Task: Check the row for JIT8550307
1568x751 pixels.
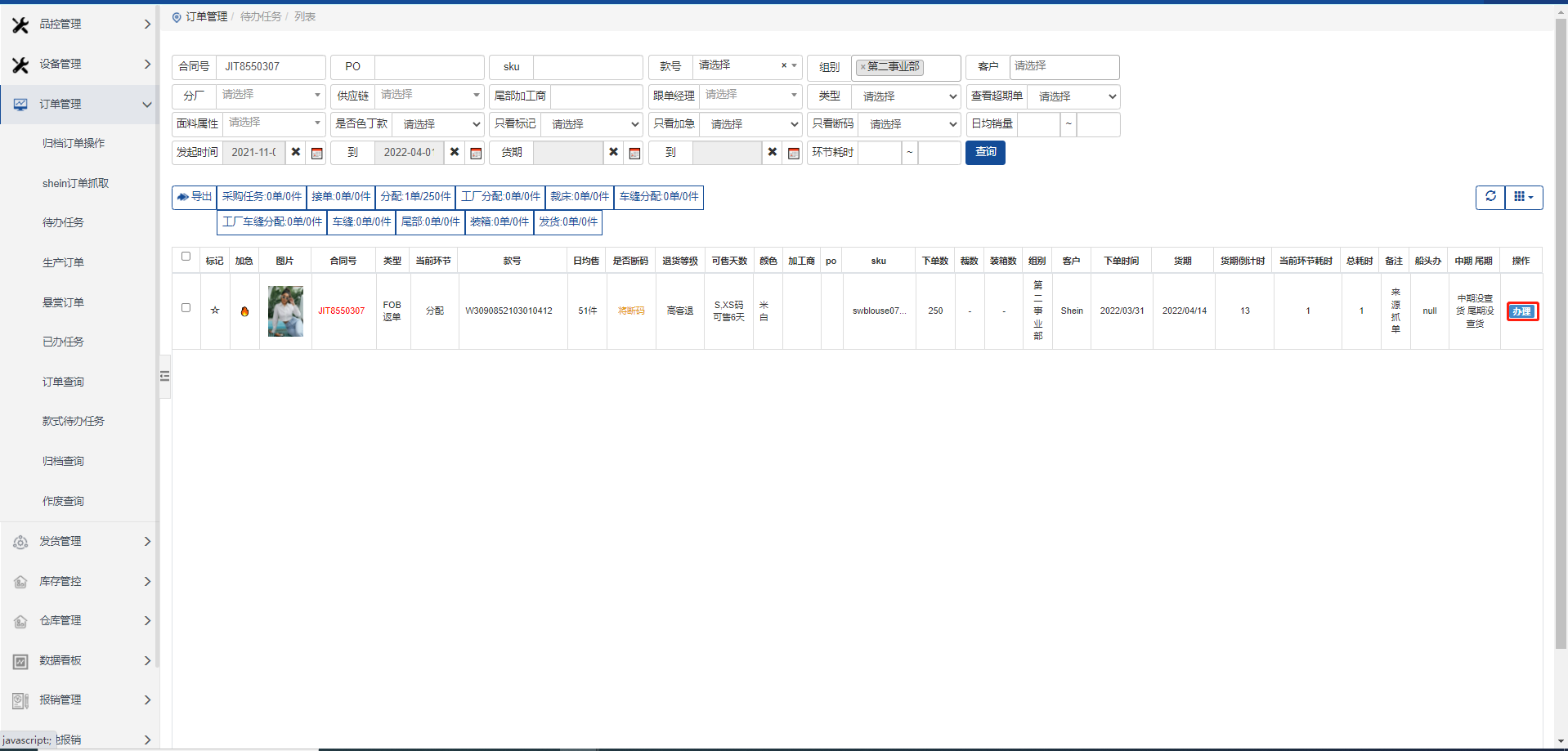Action: (186, 308)
